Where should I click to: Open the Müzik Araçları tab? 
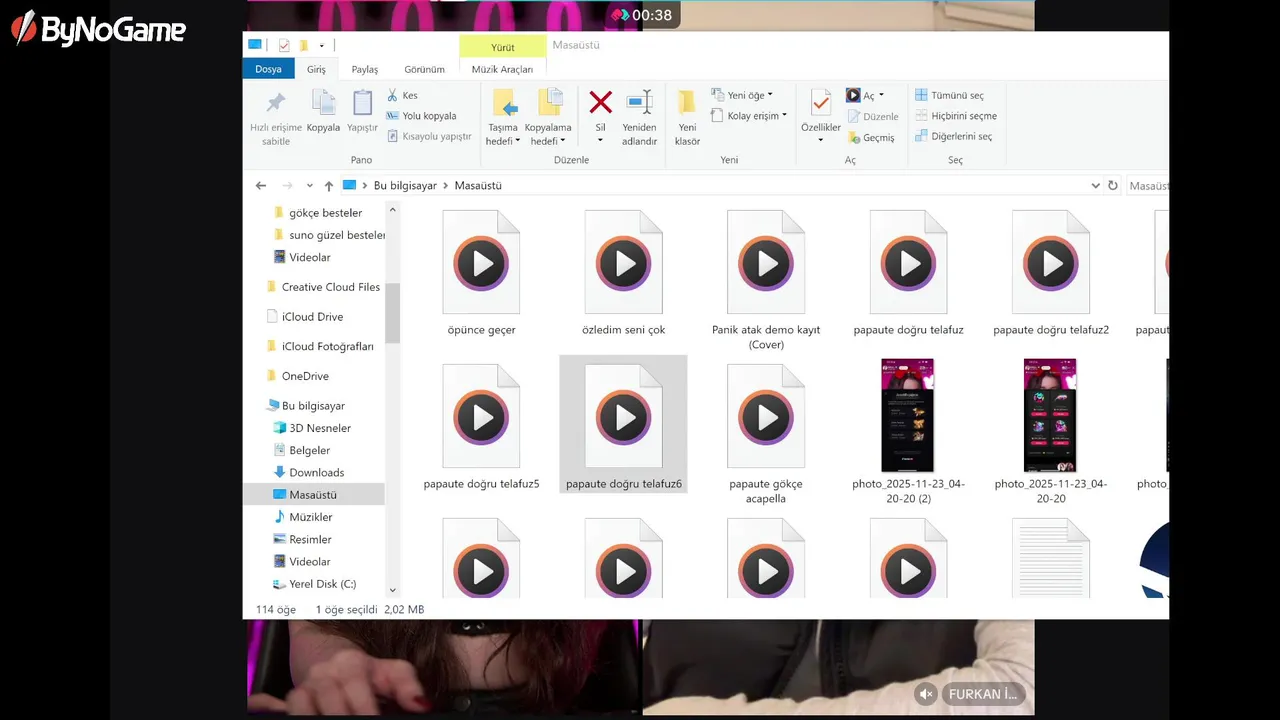pos(502,69)
